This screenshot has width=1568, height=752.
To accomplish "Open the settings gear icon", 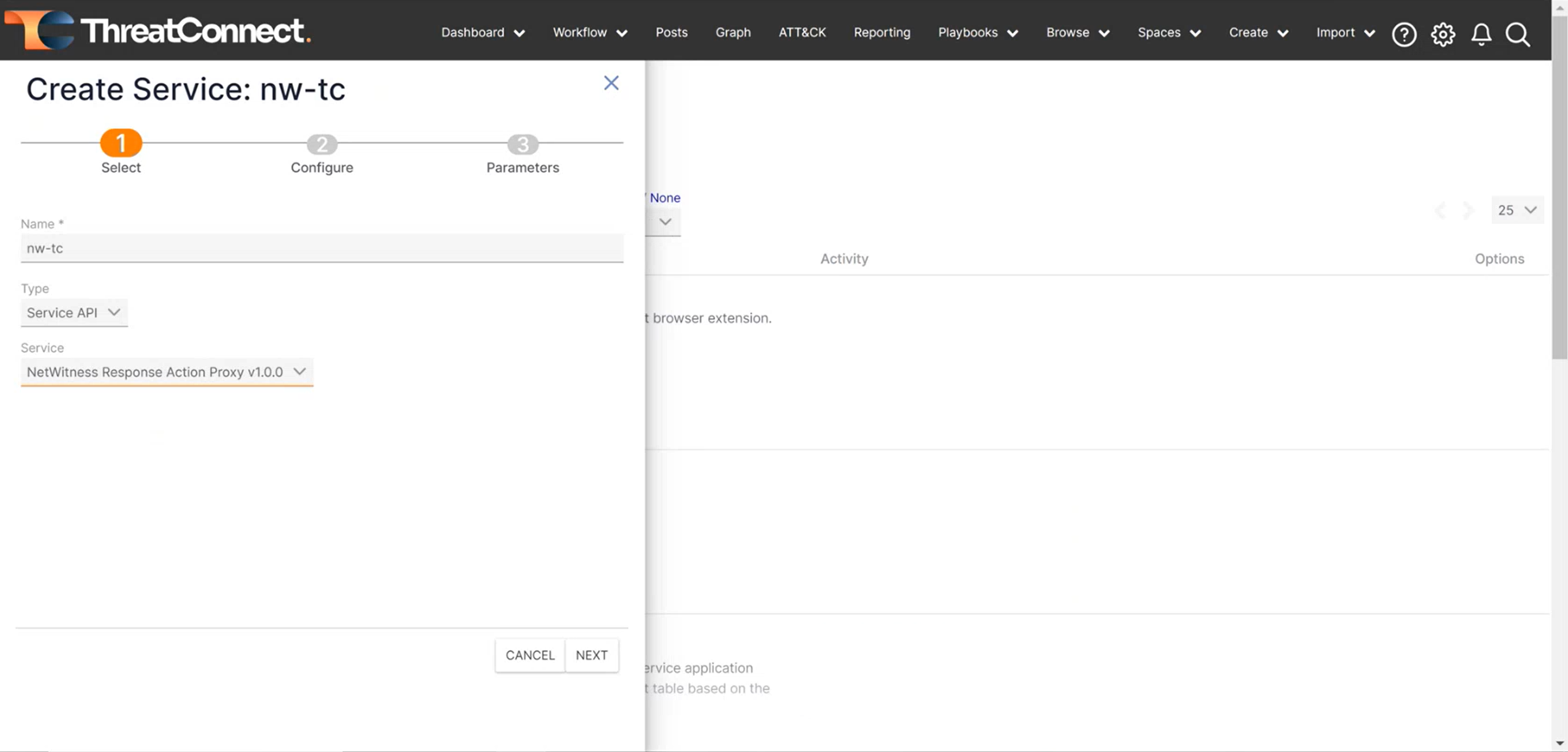I will pyautogui.click(x=1443, y=34).
